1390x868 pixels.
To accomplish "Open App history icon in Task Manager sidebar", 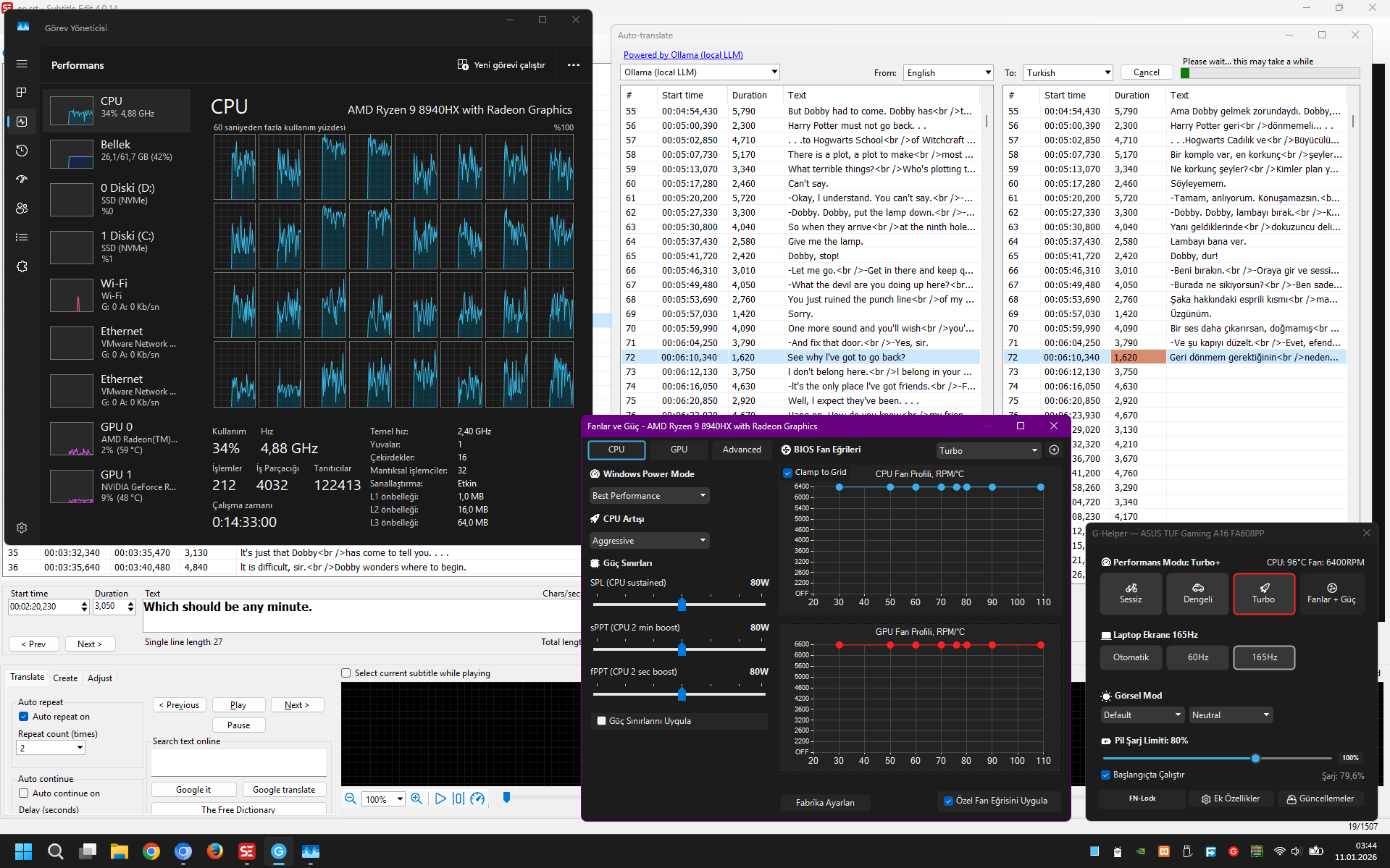I will [x=22, y=151].
